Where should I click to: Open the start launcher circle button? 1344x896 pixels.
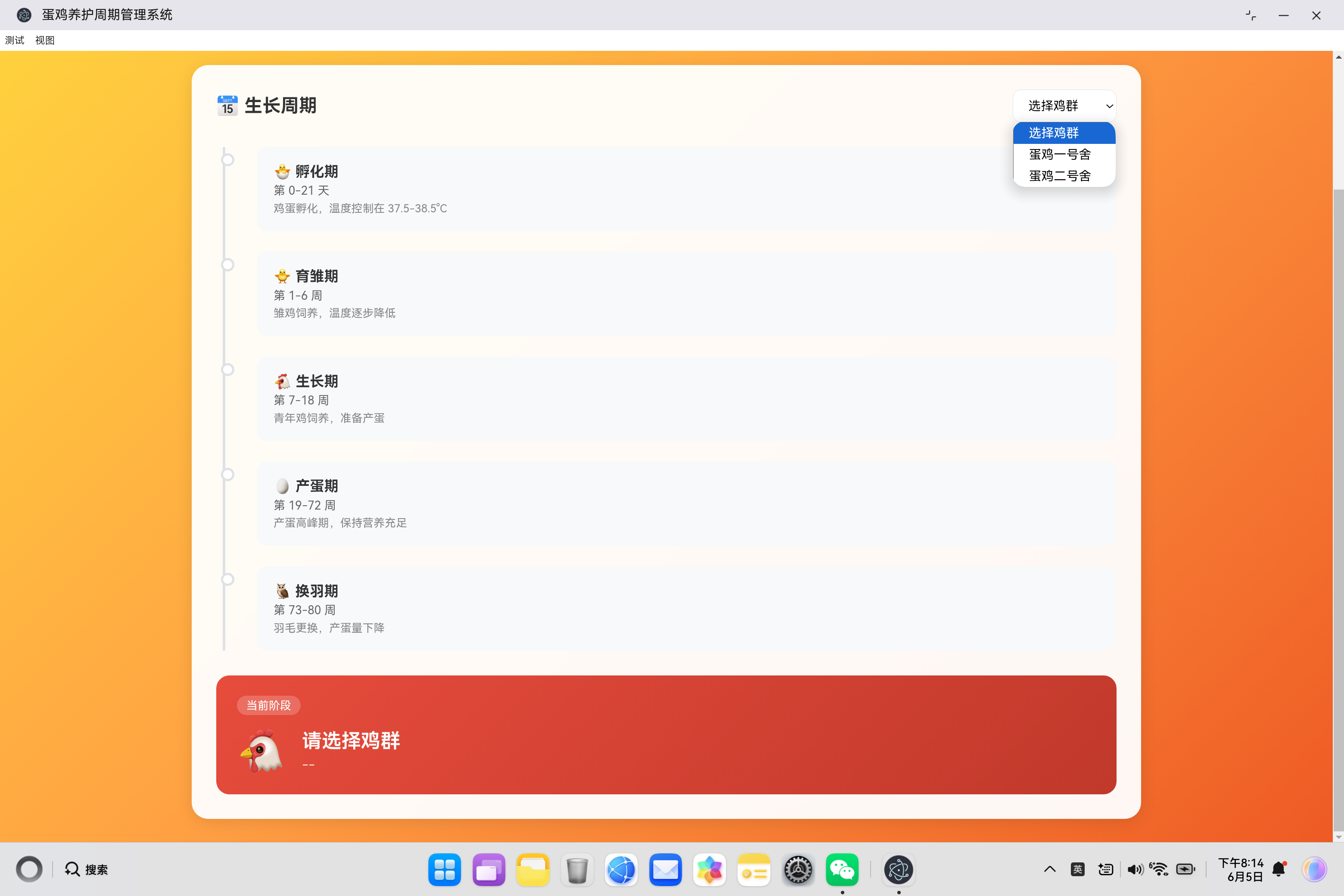point(28,869)
